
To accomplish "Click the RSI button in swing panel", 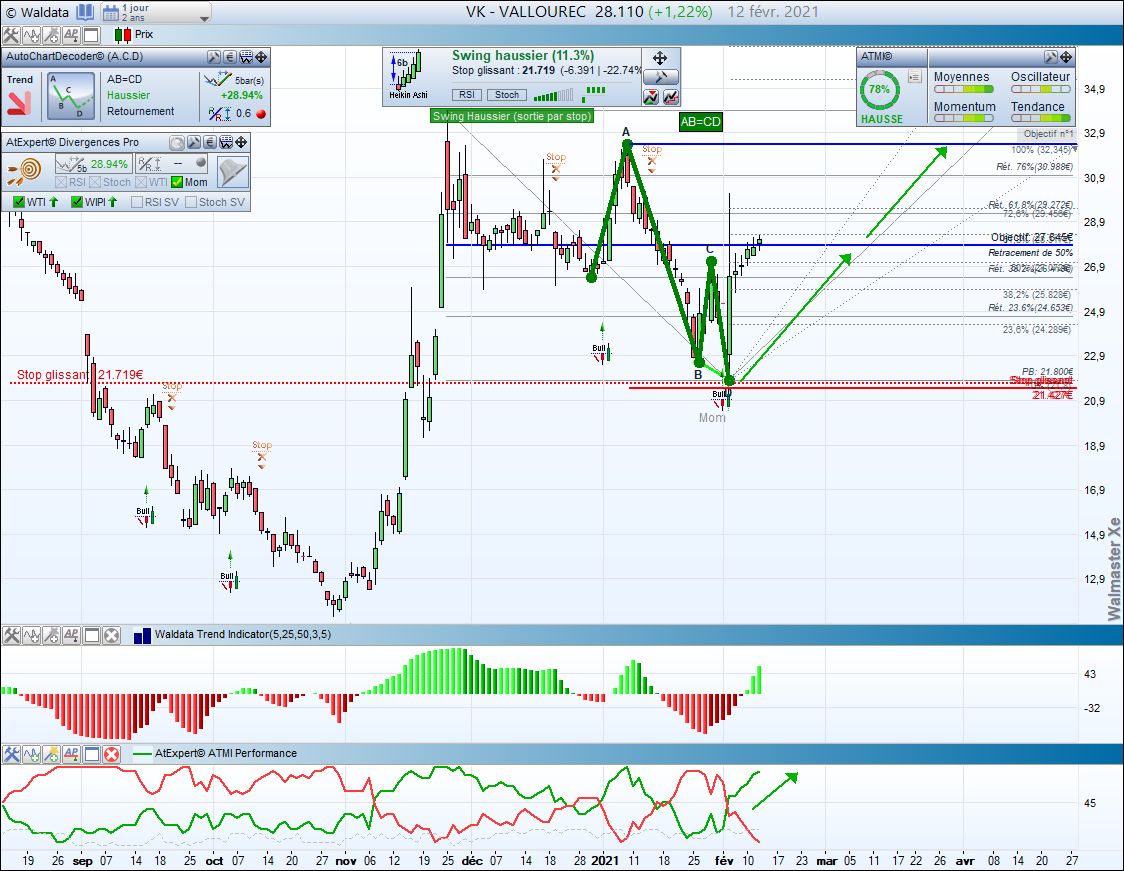I will 467,95.
